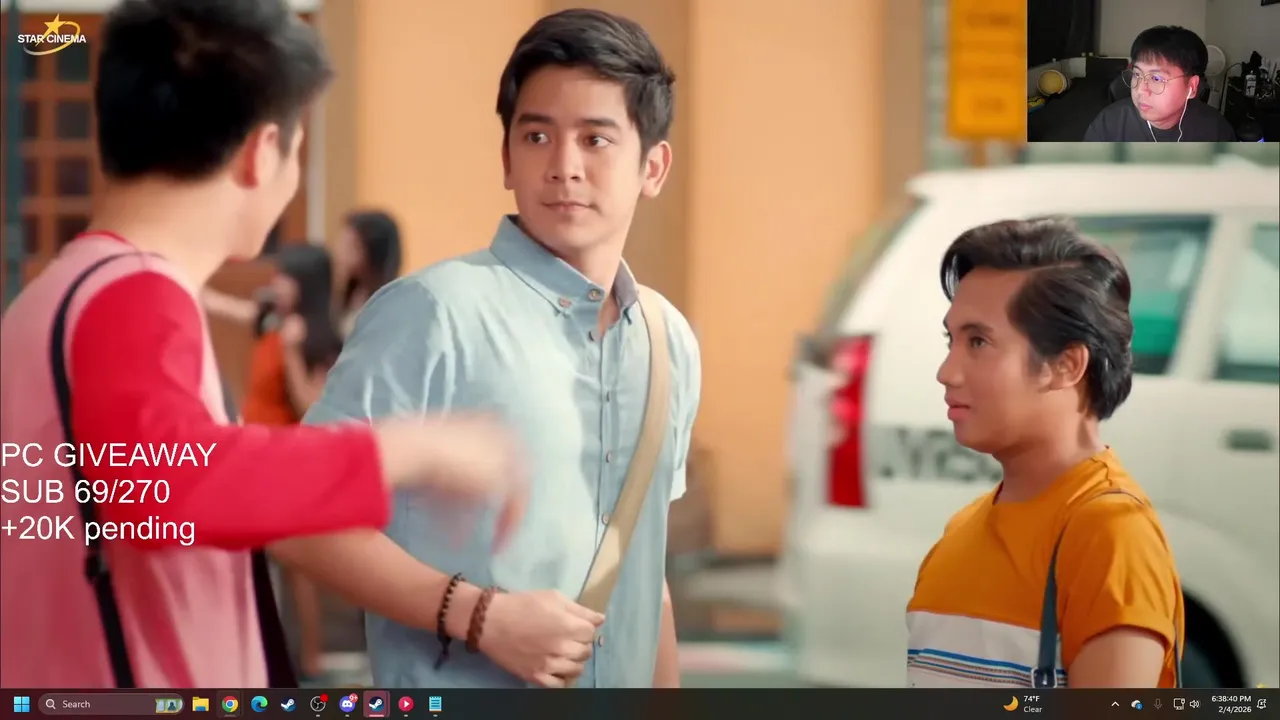Open the search highlight image in the Search box

click(x=168, y=705)
